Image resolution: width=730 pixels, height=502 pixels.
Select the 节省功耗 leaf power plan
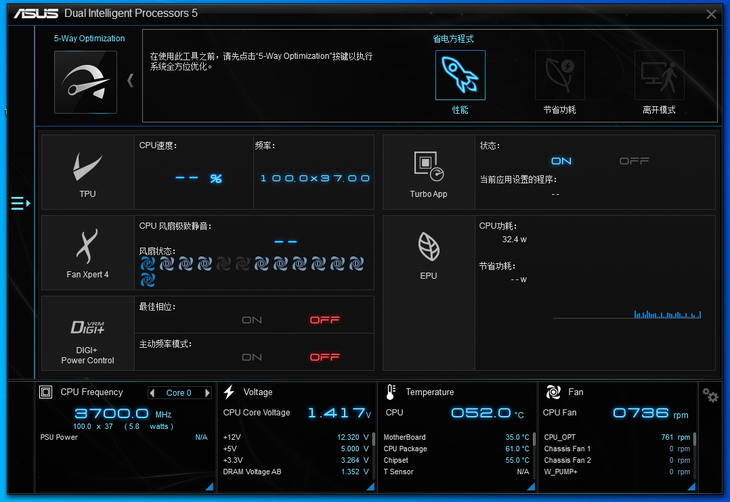click(560, 75)
